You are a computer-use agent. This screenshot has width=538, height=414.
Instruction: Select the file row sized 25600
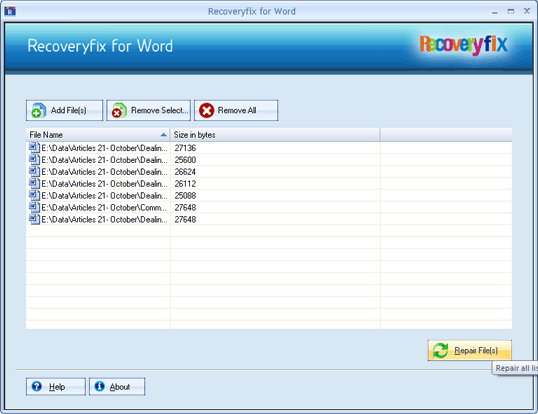269,160
